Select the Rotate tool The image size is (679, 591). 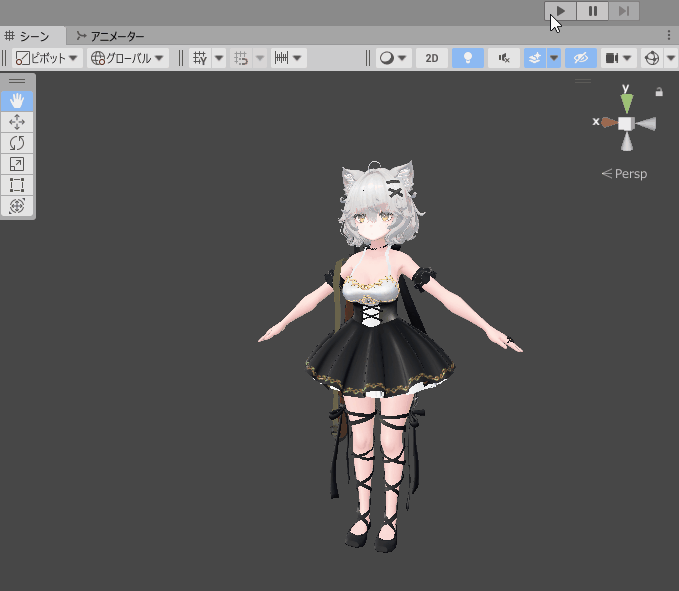pos(17,143)
